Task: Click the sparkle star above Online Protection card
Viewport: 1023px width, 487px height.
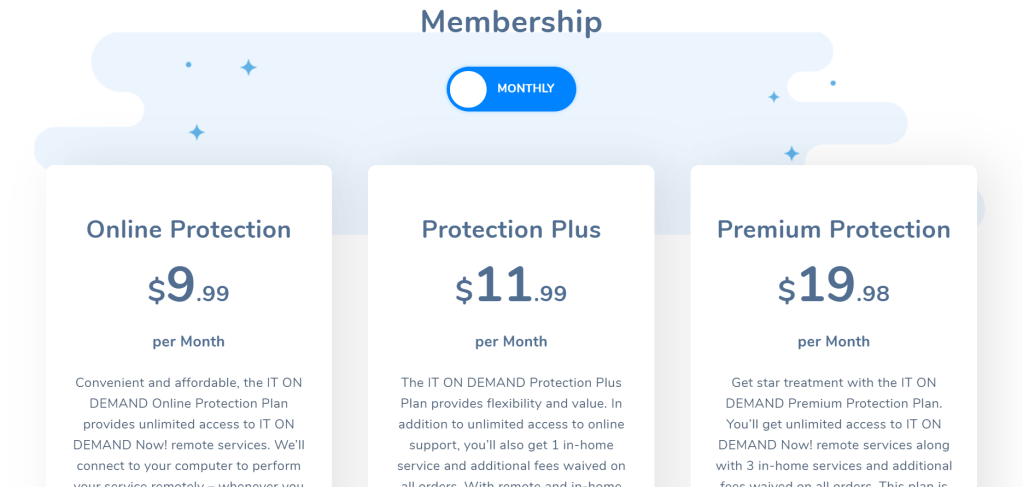Action: 197,132
